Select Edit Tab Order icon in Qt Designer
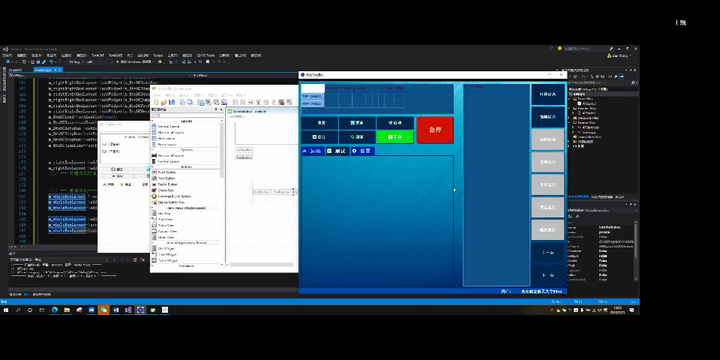This screenshot has height=360, width=720. point(224,102)
